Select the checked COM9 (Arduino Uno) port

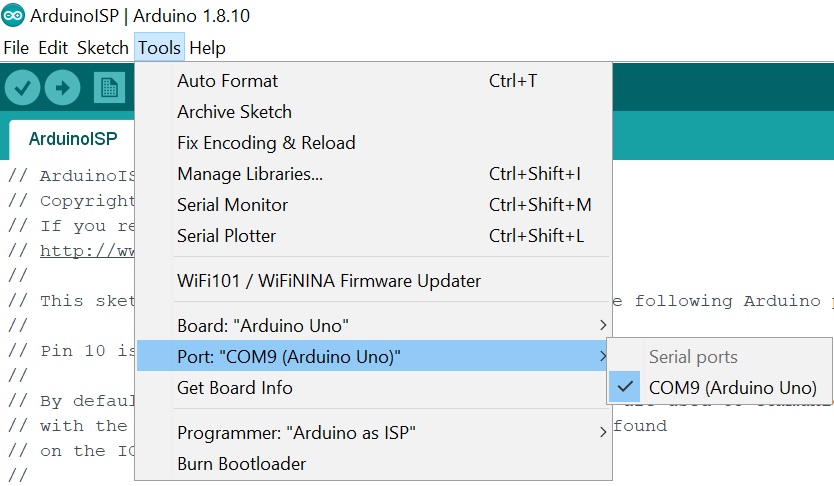coord(732,387)
